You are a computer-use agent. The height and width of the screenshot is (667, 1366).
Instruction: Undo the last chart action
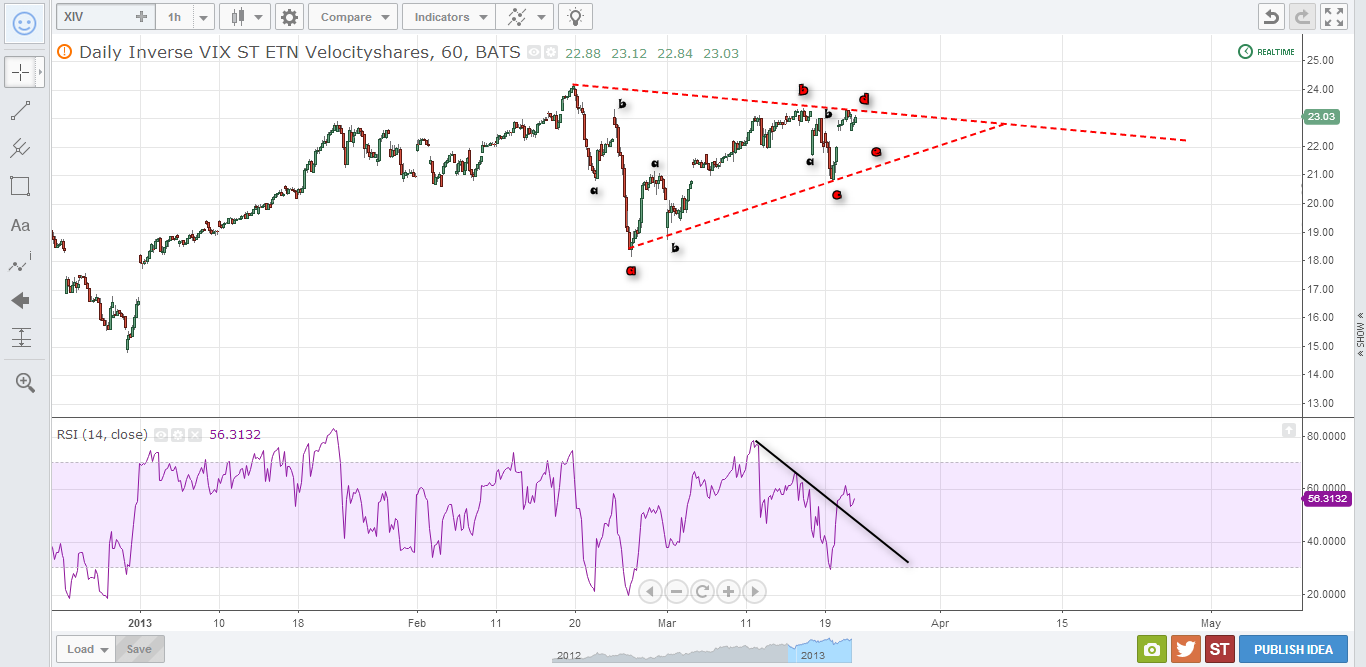pos(1271,17)
